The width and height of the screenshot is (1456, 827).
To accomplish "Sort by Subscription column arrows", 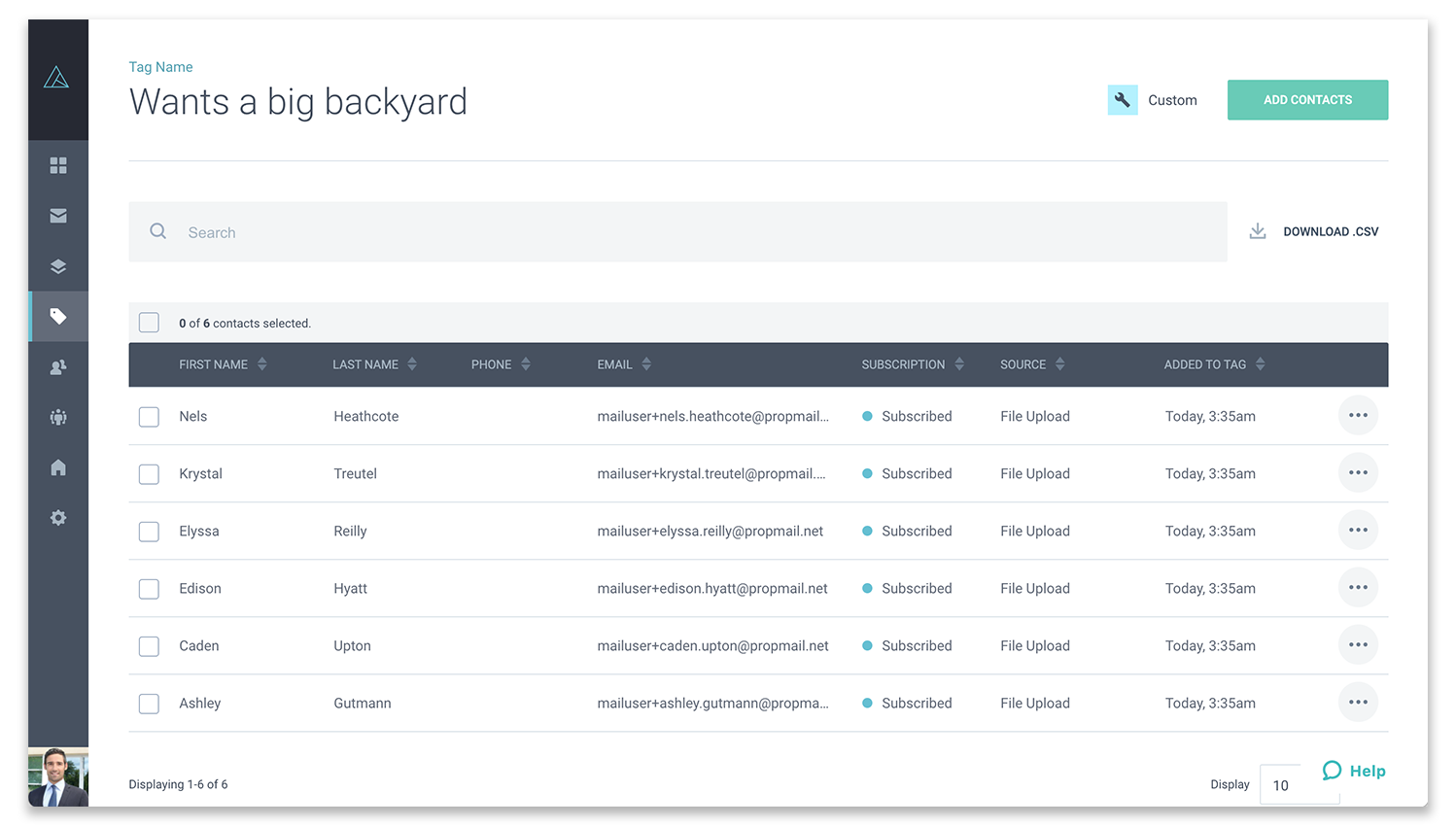I will 959,364.
